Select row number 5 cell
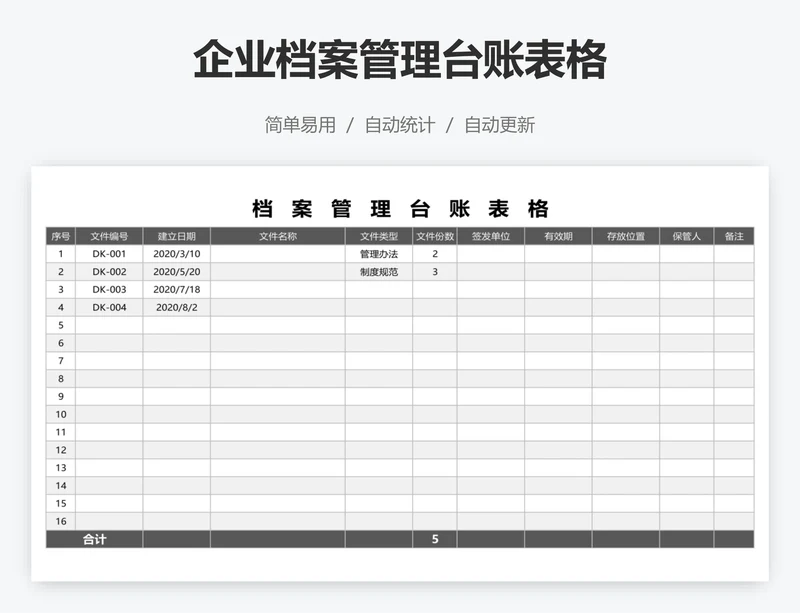The height and width of the screenshot is (613, 800). coord(61,325)
